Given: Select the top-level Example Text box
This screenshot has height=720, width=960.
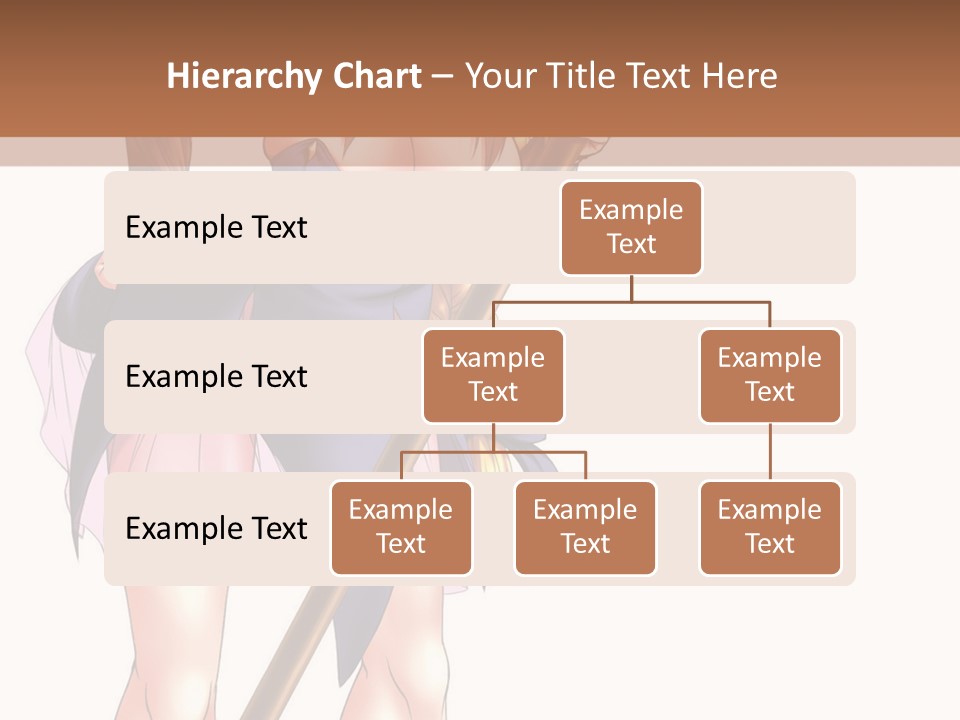Looking at the screenshot, I should (631, 228).
